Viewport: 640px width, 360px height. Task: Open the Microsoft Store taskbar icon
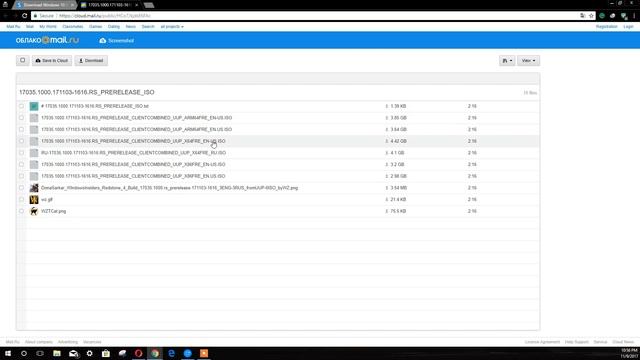tap(106, 353)
